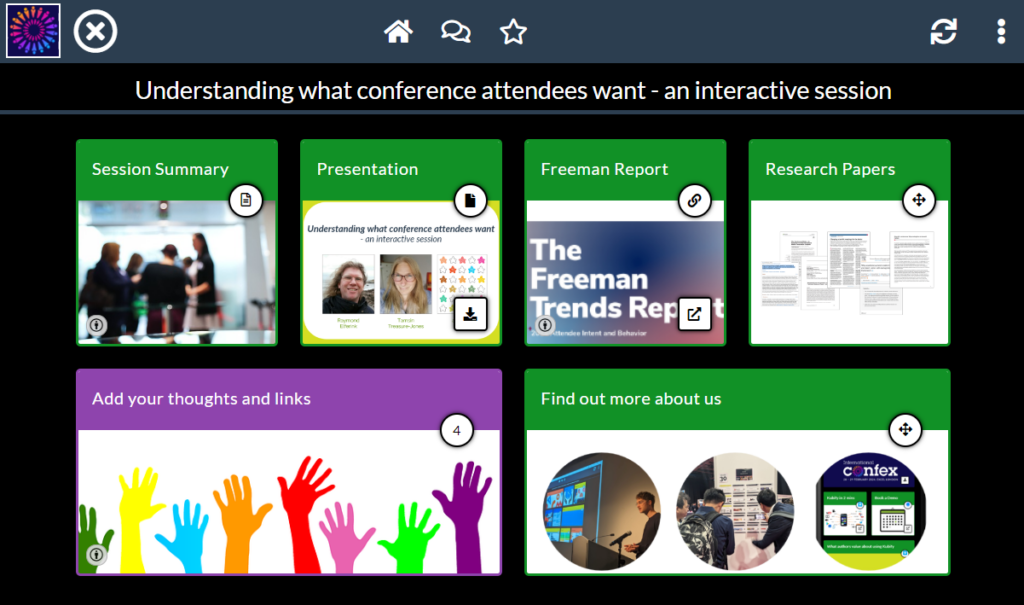Click the blurred attendees photo thumbnail

coord(177,272)
